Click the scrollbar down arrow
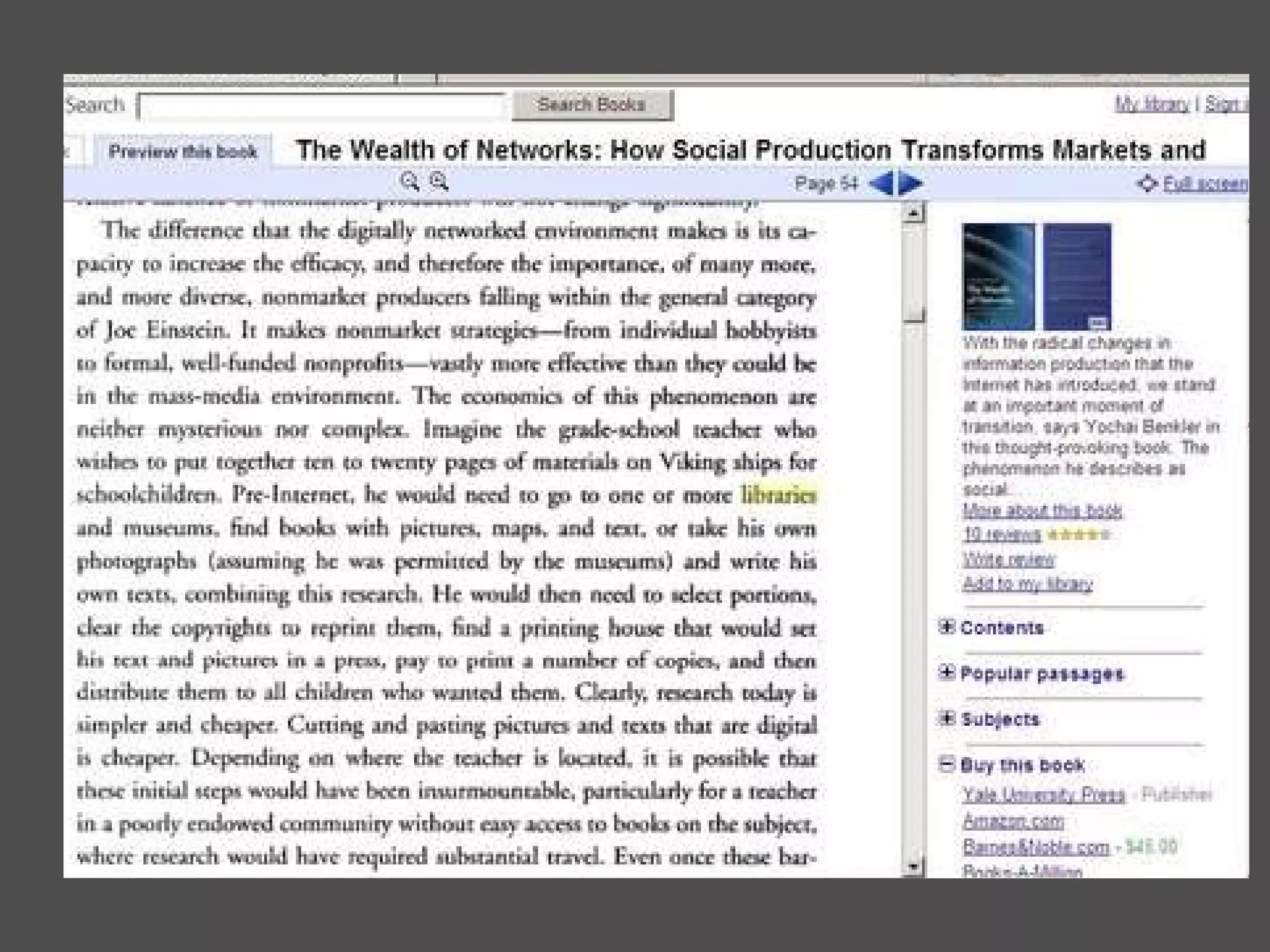 point(913,866)
